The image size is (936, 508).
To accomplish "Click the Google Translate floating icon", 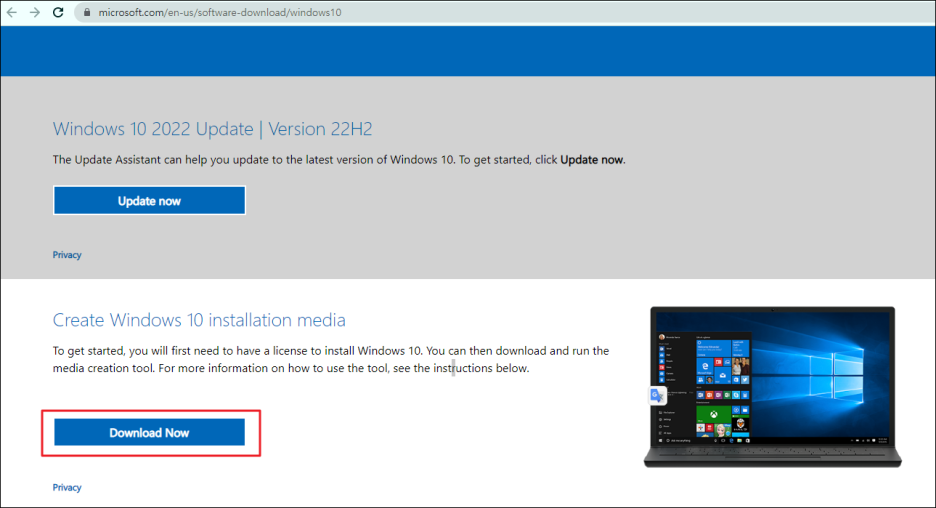I will (x=657, y=395).
